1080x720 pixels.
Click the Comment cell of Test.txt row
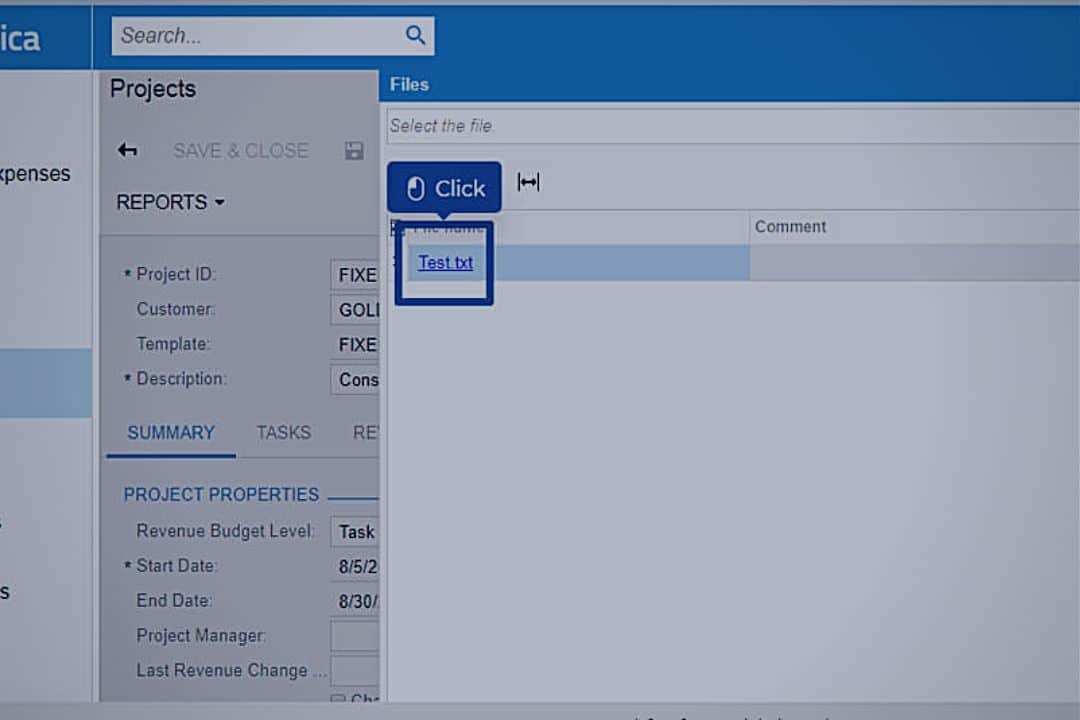pos(910,263)
